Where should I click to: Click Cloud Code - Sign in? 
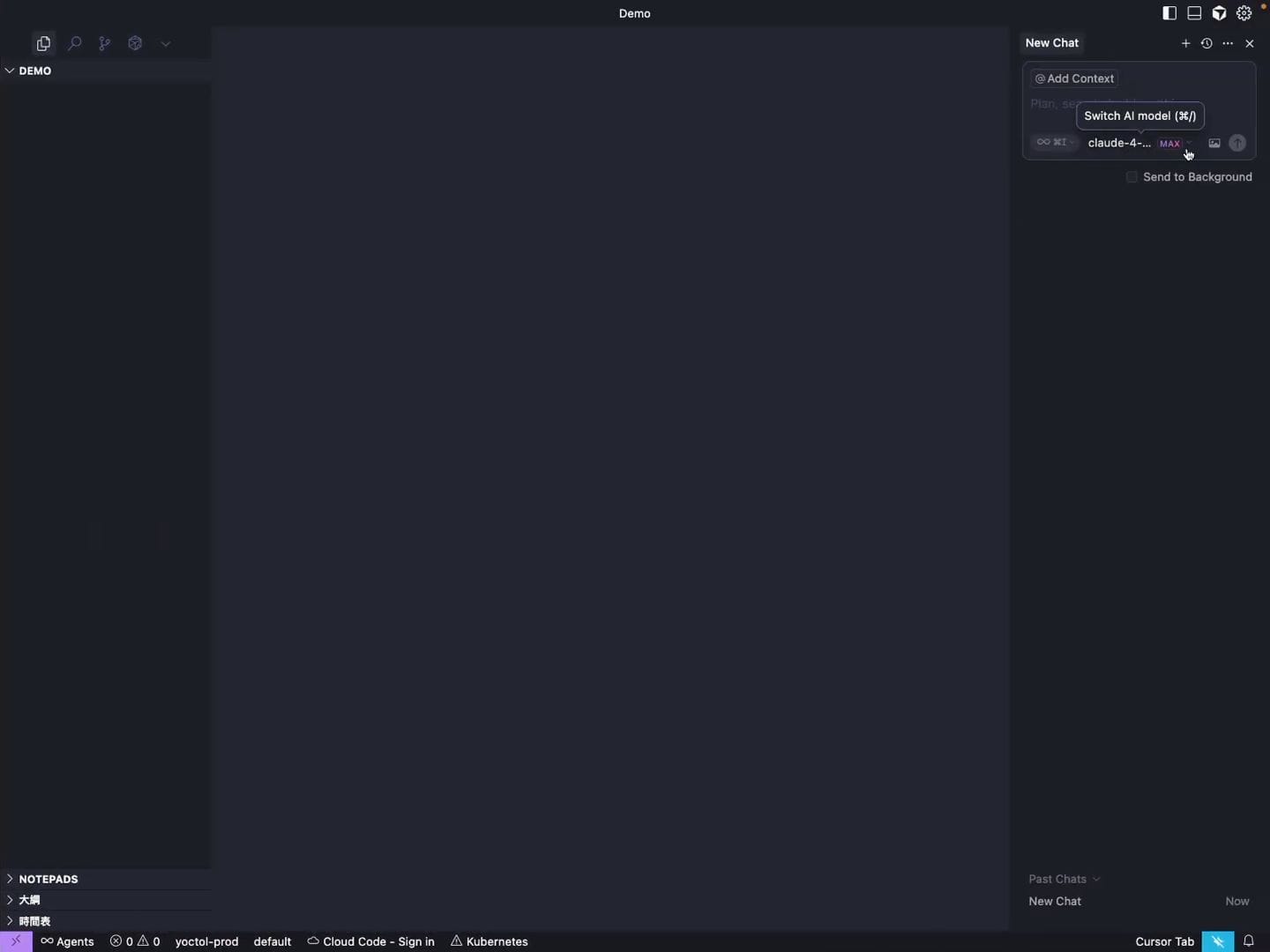(x=370, y=941)
